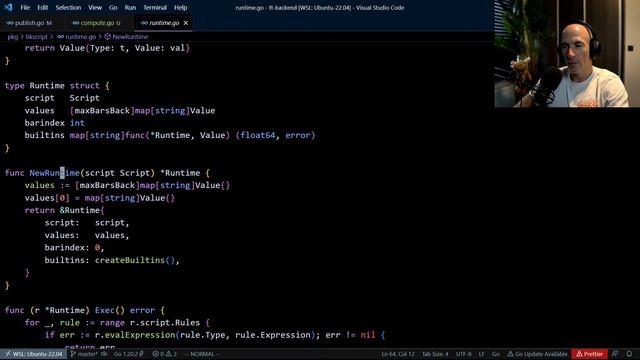Click the VS Code logo icon
This screenshot has width=640, height=360.
8,7
